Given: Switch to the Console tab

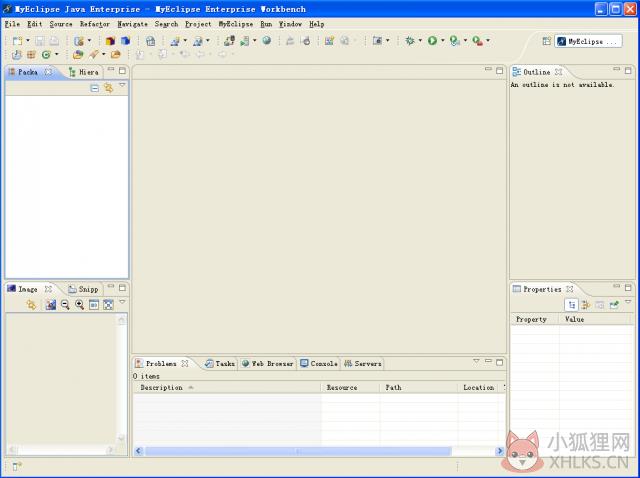Looking at the screenshot, I should 319,363.
